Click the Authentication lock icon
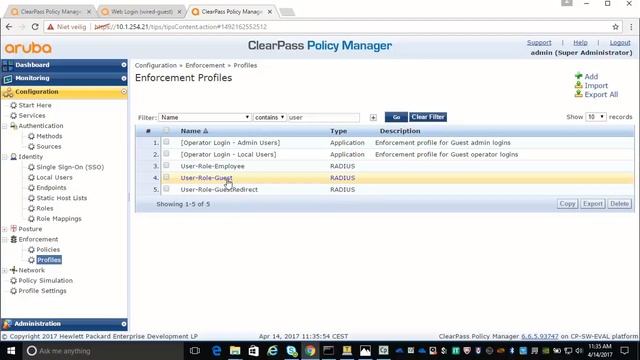This screenshot has height=360, width=640. (13, 126)
